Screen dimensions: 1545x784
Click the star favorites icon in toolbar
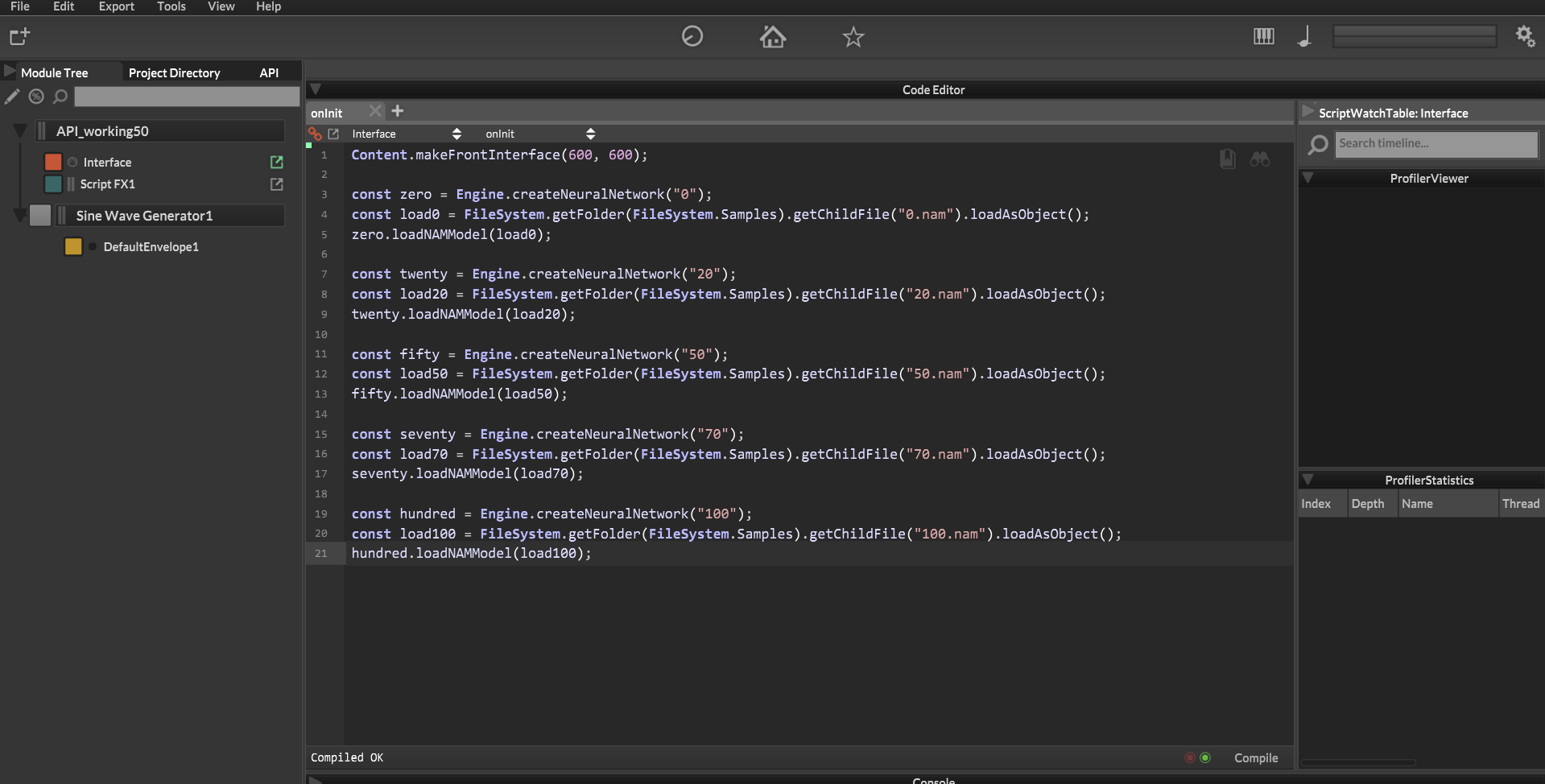[853, 37]
